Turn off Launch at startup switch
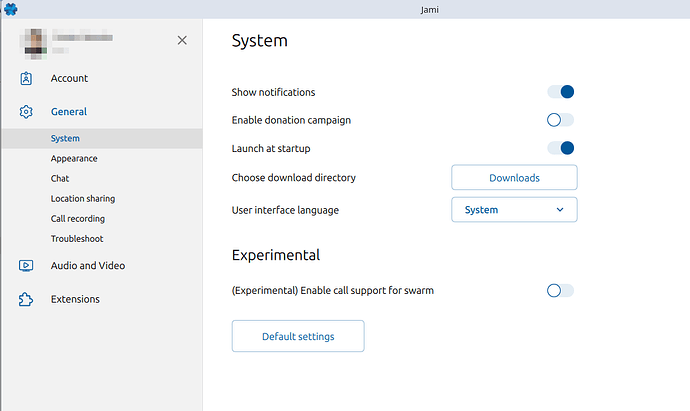Screen dimensions: 690x411 click(560, 148)
